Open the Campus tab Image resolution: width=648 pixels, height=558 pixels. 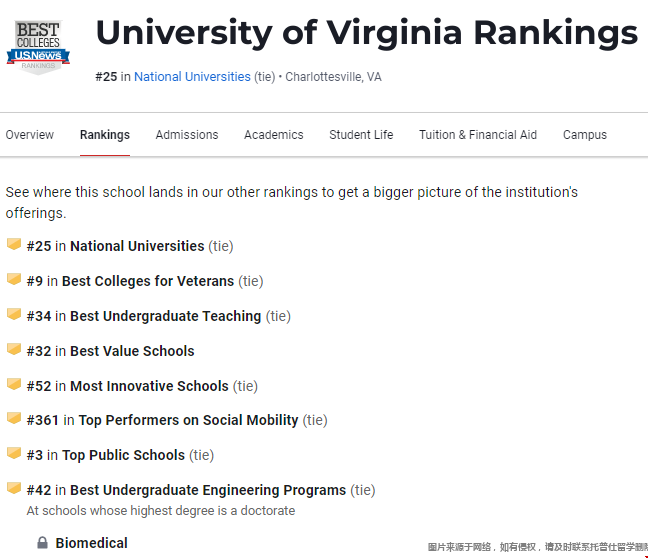tap(585, 135)
